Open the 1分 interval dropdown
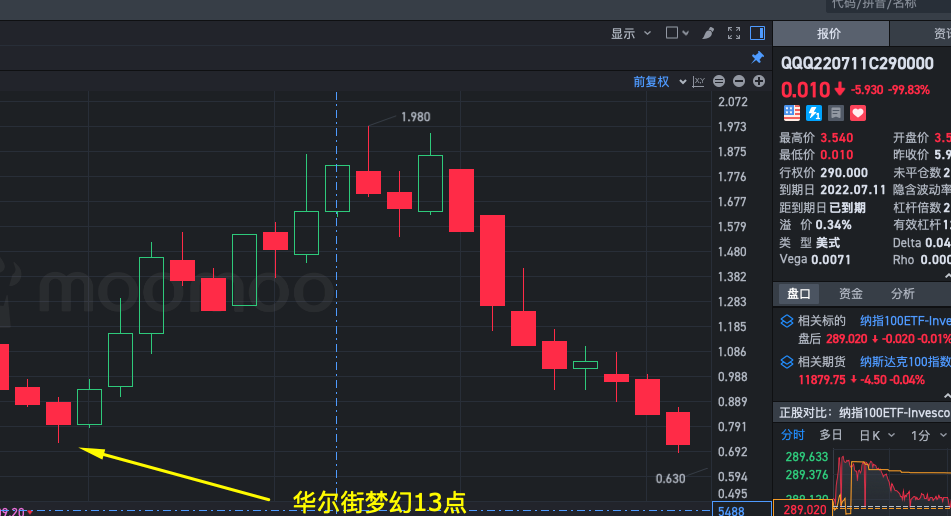The width and height of the screenshot is (951, 516). pyautogui.click(x=928, y=435)
